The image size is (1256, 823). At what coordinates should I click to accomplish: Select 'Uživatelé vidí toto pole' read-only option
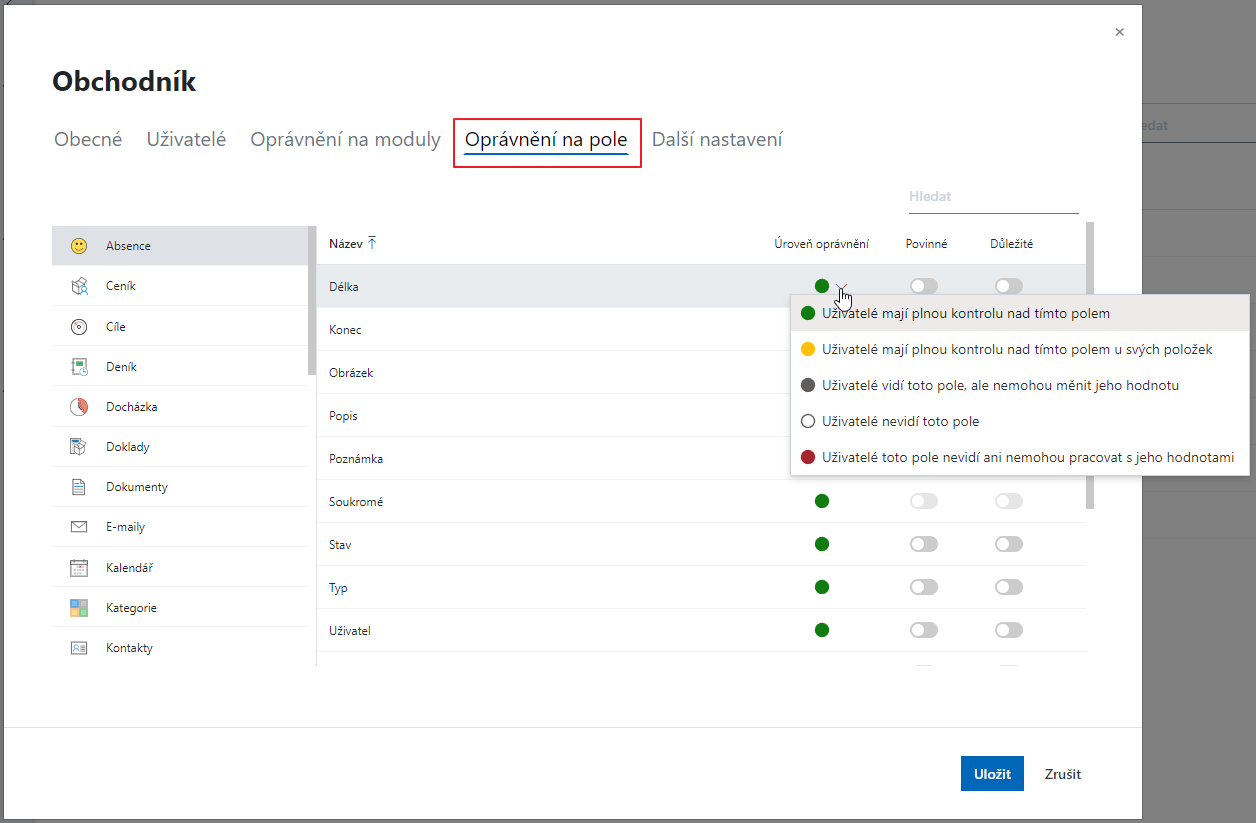click(x=1020, y=385)
